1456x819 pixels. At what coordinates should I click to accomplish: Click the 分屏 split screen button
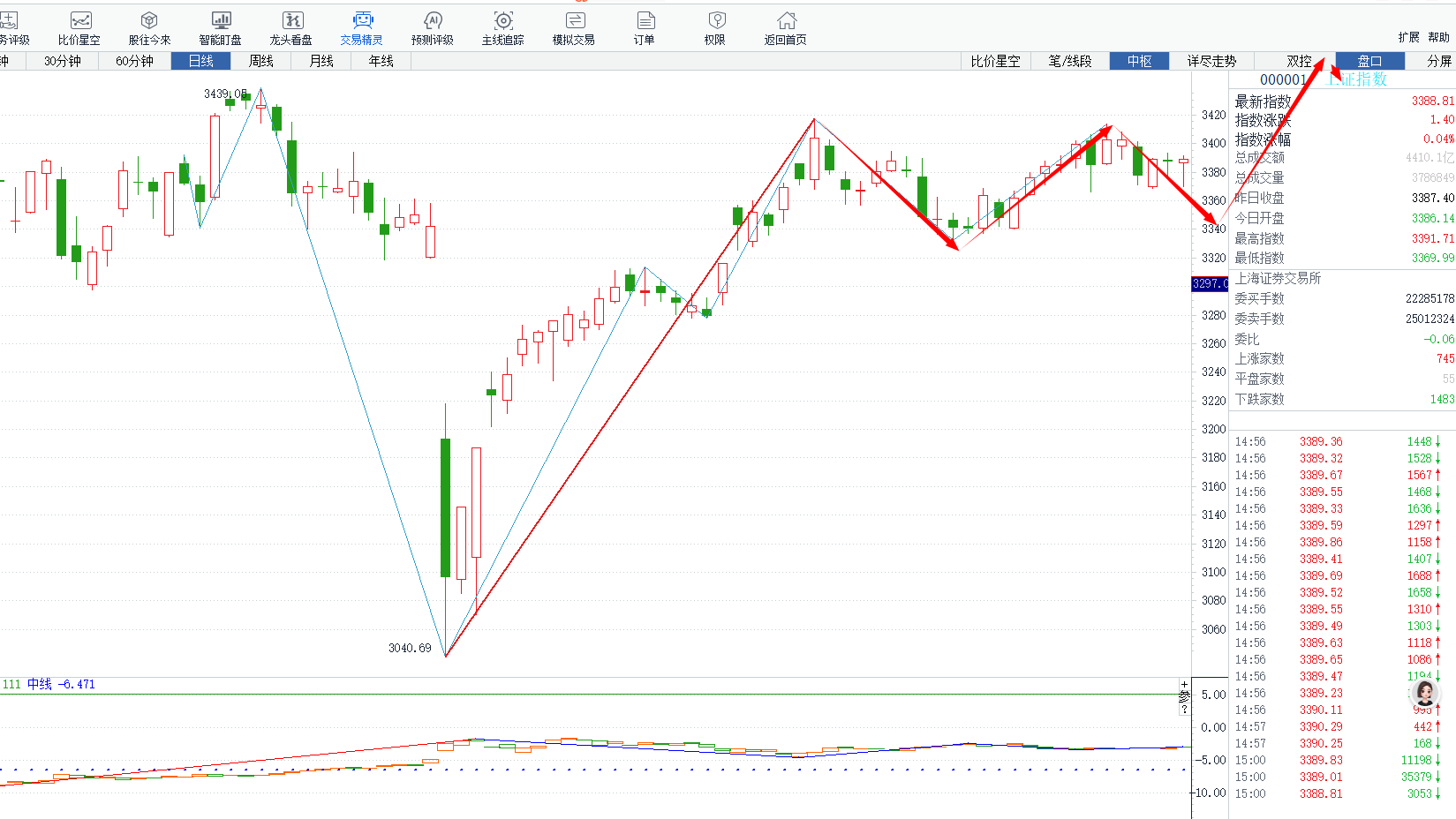[x=1438, y=61]
